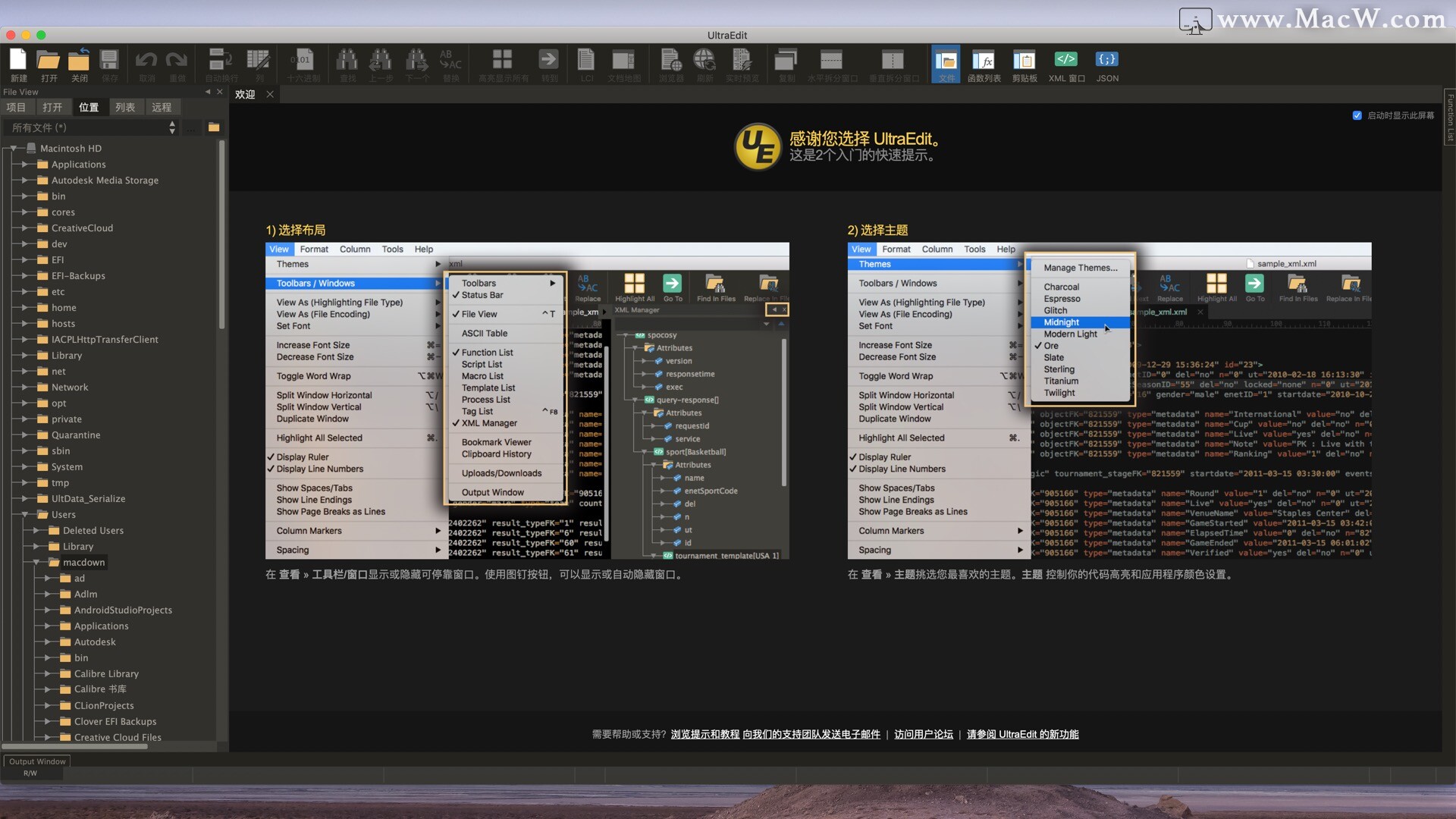This screenshot has height=819, width=1456.
Task: Collapse the macdown folder in File View
Action: click(x=35, y=562)
